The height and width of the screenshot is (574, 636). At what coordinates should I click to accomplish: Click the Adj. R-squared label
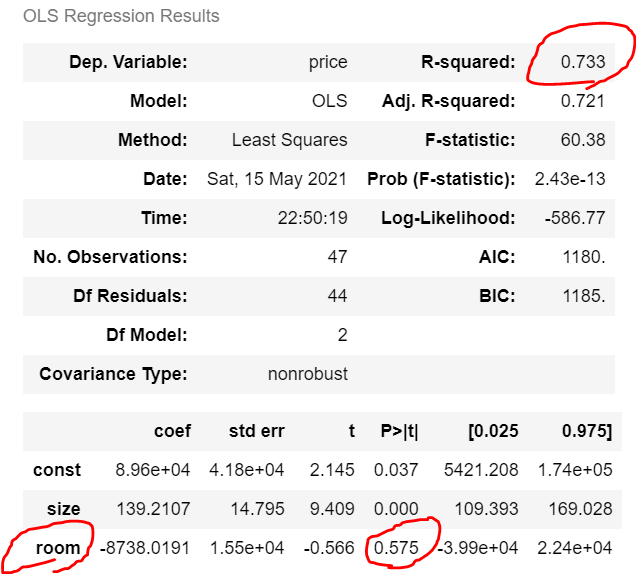click(x=449, y=101)
